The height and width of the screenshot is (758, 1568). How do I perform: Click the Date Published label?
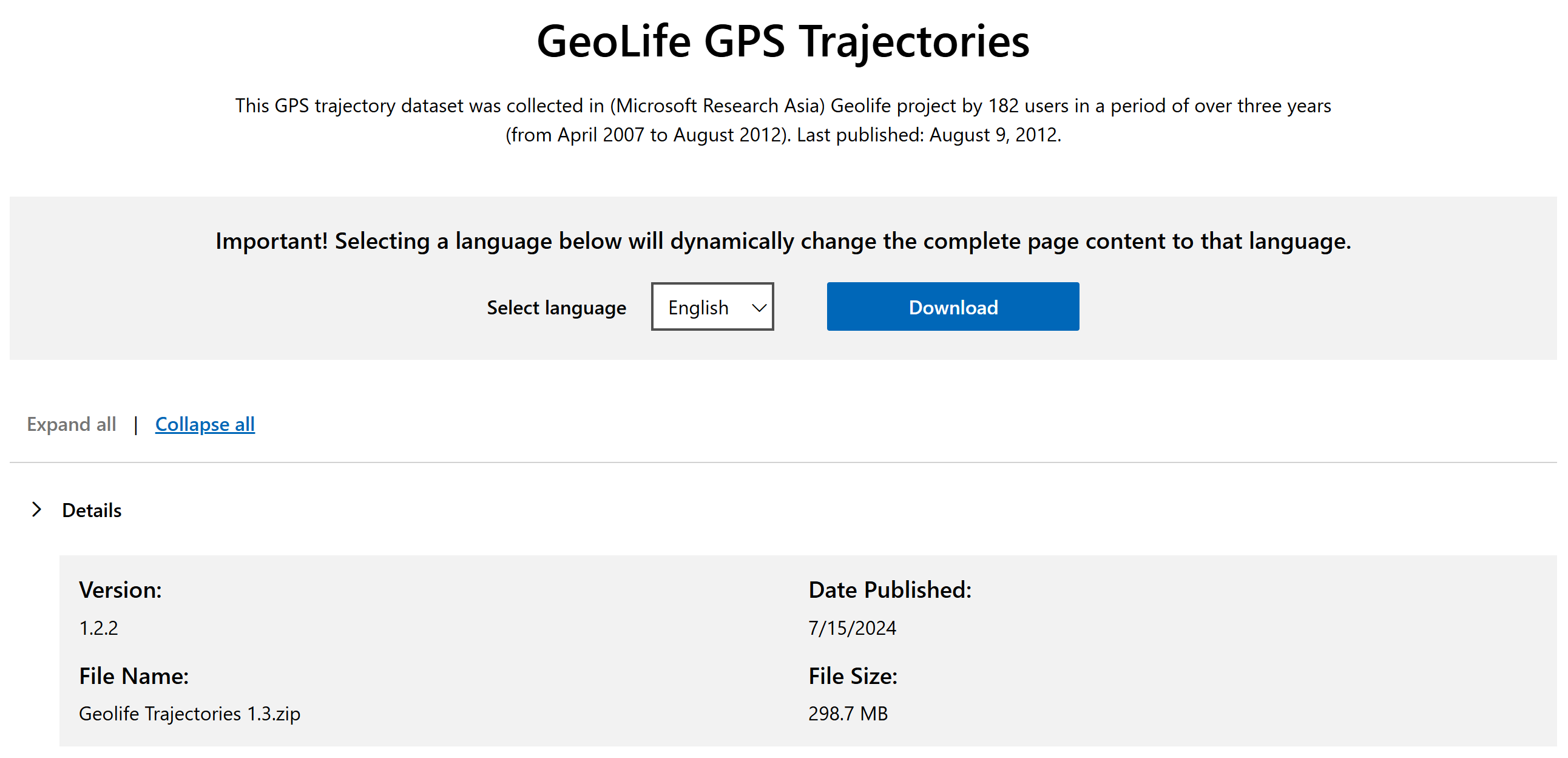click(x=890, y=590)
